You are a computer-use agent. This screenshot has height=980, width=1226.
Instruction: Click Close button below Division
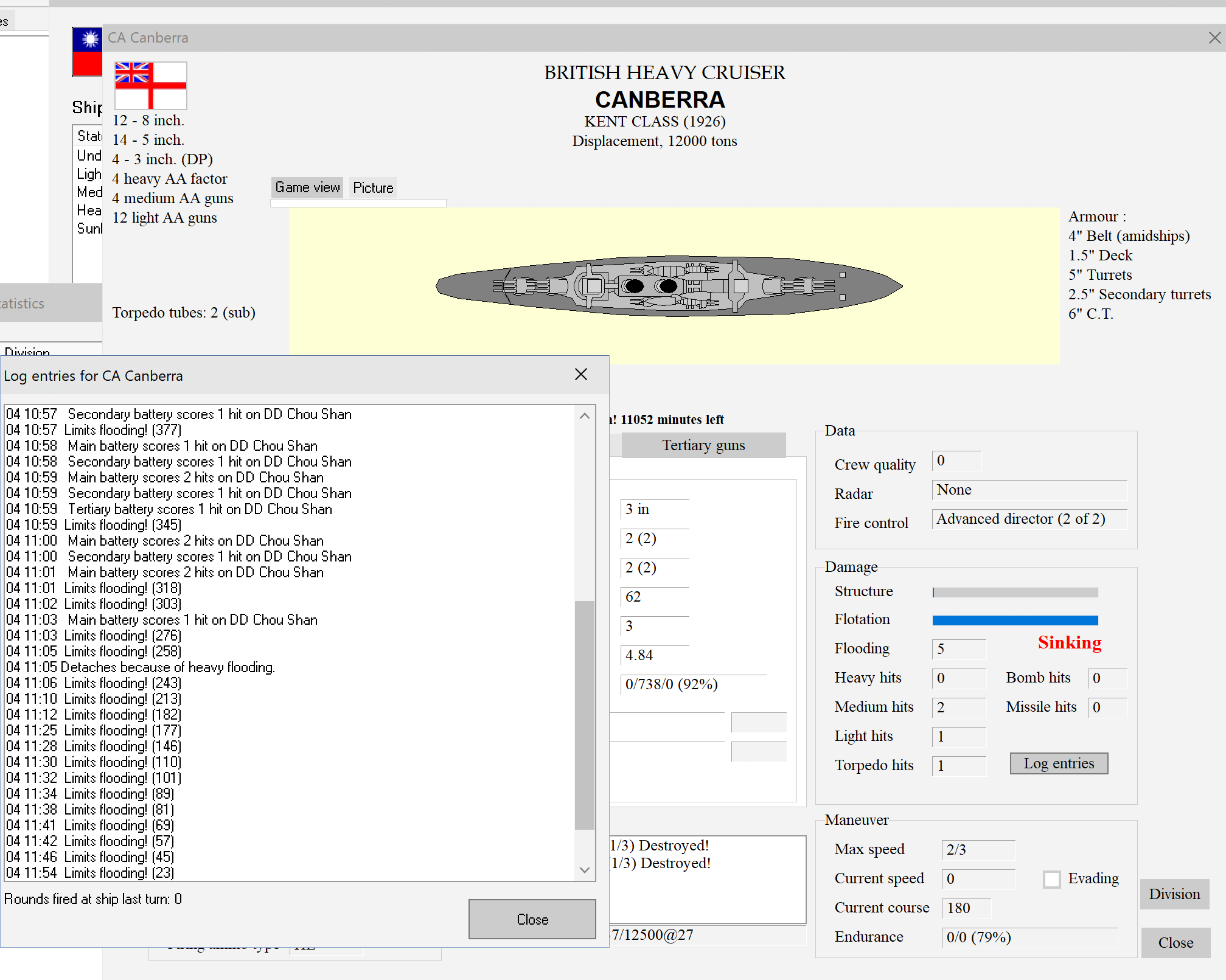pyautogui.click(x=1175, y=942)
